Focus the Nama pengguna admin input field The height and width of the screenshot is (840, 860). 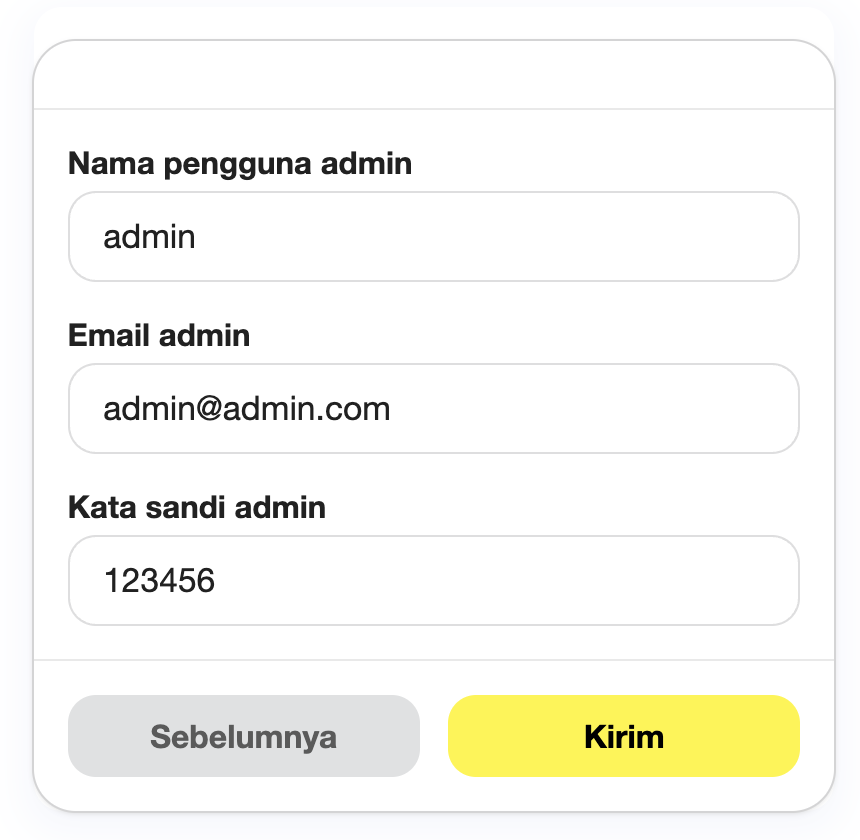point(434,236)
